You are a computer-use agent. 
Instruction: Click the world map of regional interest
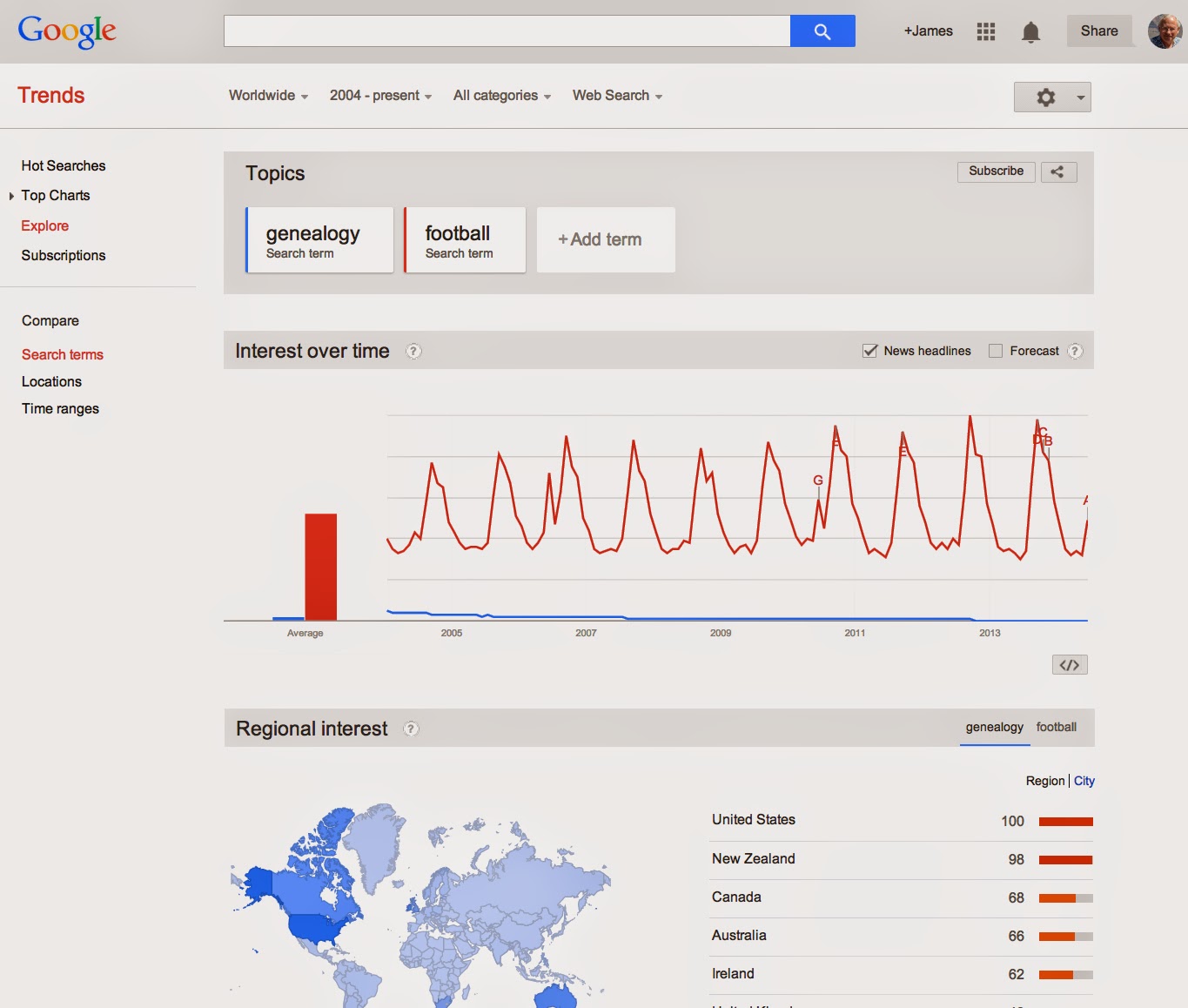click(x=421, y=905)
